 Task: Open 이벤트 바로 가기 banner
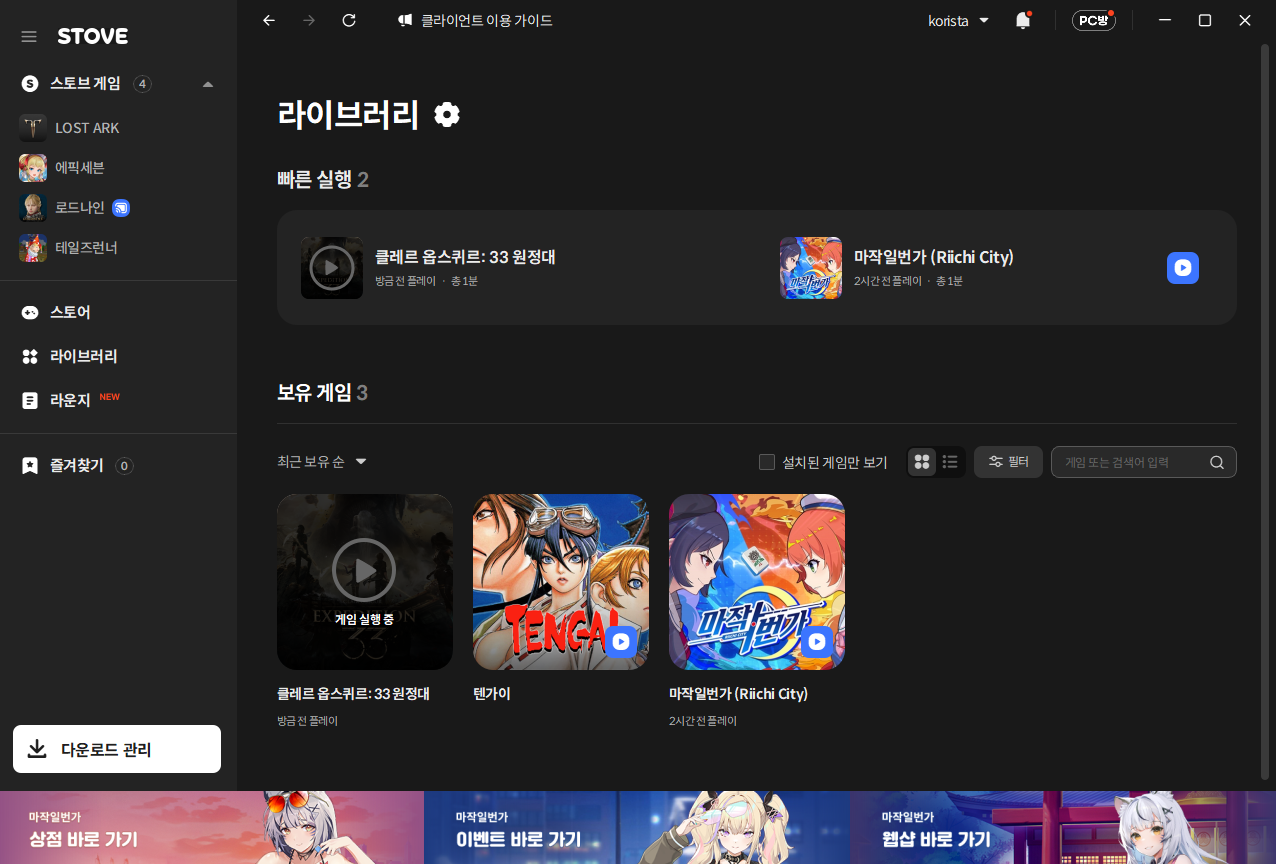point(637,828)
